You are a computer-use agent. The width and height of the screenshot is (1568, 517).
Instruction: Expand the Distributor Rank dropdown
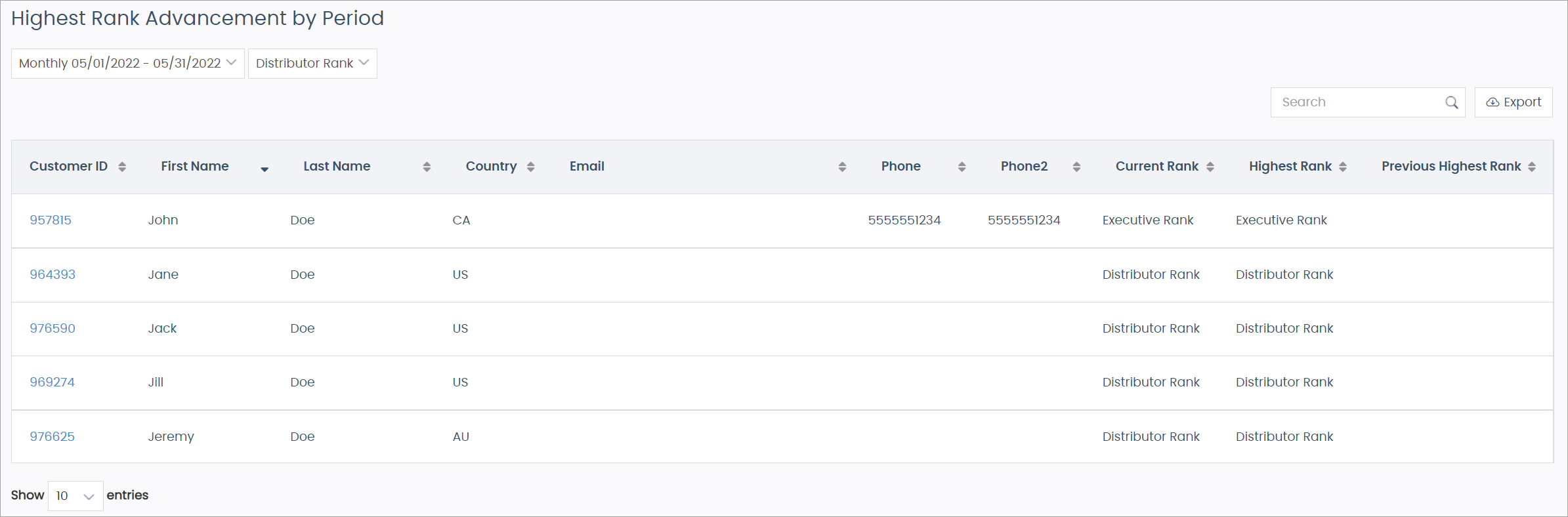312,64
